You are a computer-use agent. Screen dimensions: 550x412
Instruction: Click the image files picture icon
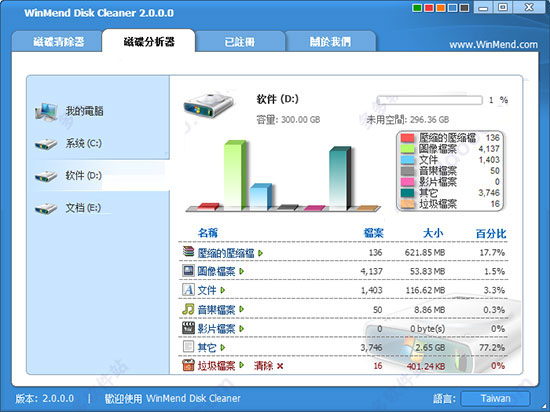click(x=188, y=270)
